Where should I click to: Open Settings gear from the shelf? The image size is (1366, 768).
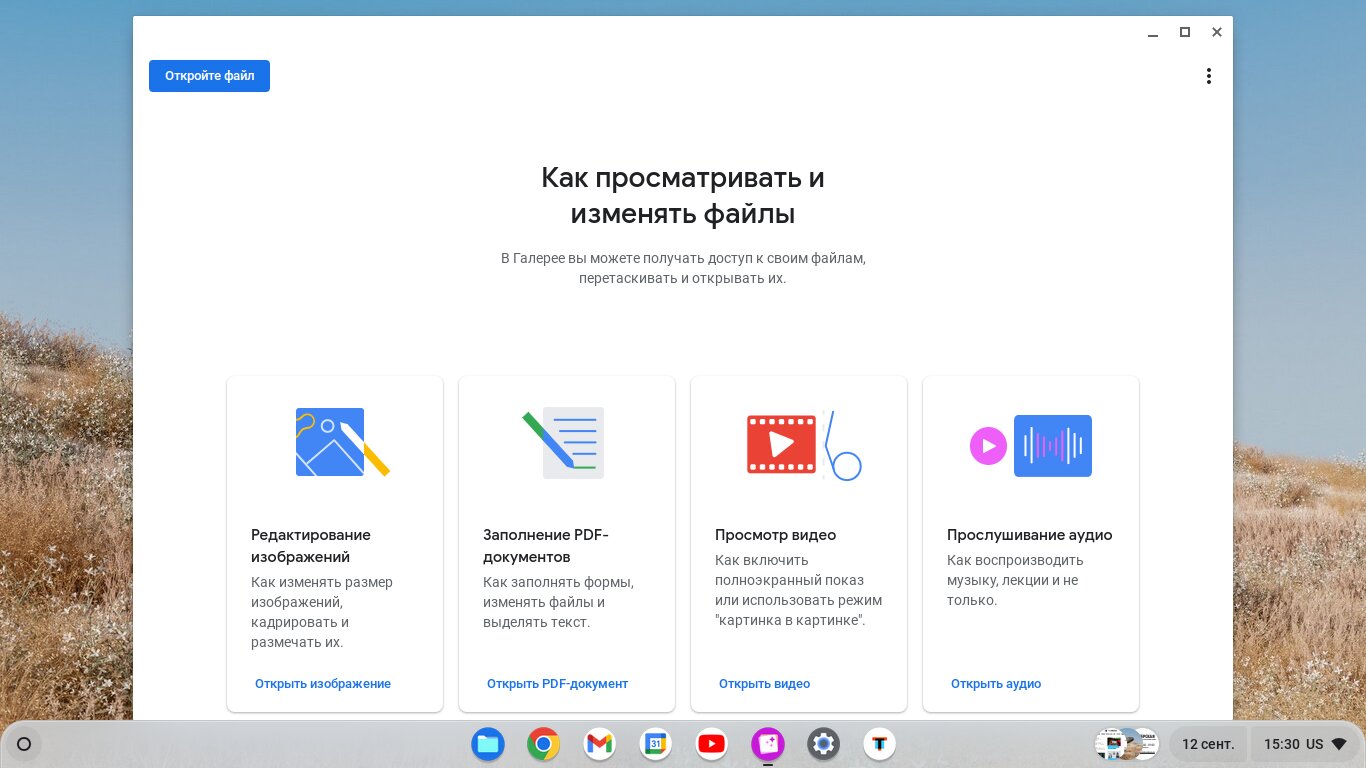pyautogui.click(x=824, y=744)
